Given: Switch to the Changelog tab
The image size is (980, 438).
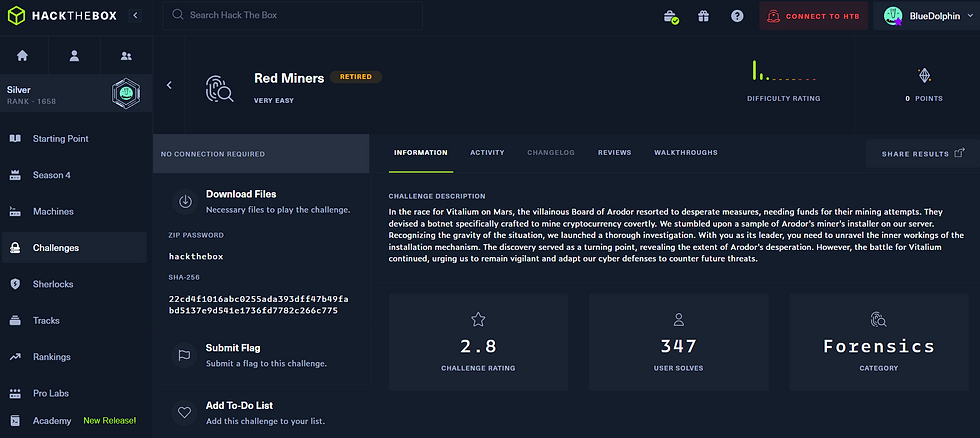Looking at the screenshot, I should (x=551, y=152).
